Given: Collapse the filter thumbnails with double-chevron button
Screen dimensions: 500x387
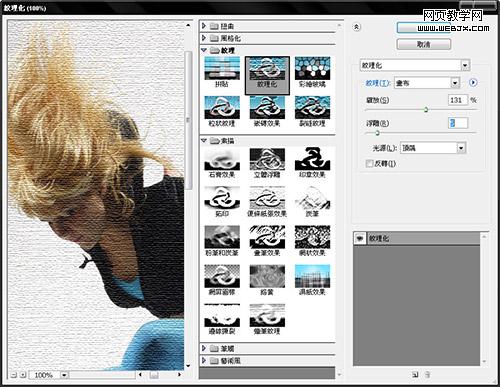Looking at the screenshot, I should (356, 27).
